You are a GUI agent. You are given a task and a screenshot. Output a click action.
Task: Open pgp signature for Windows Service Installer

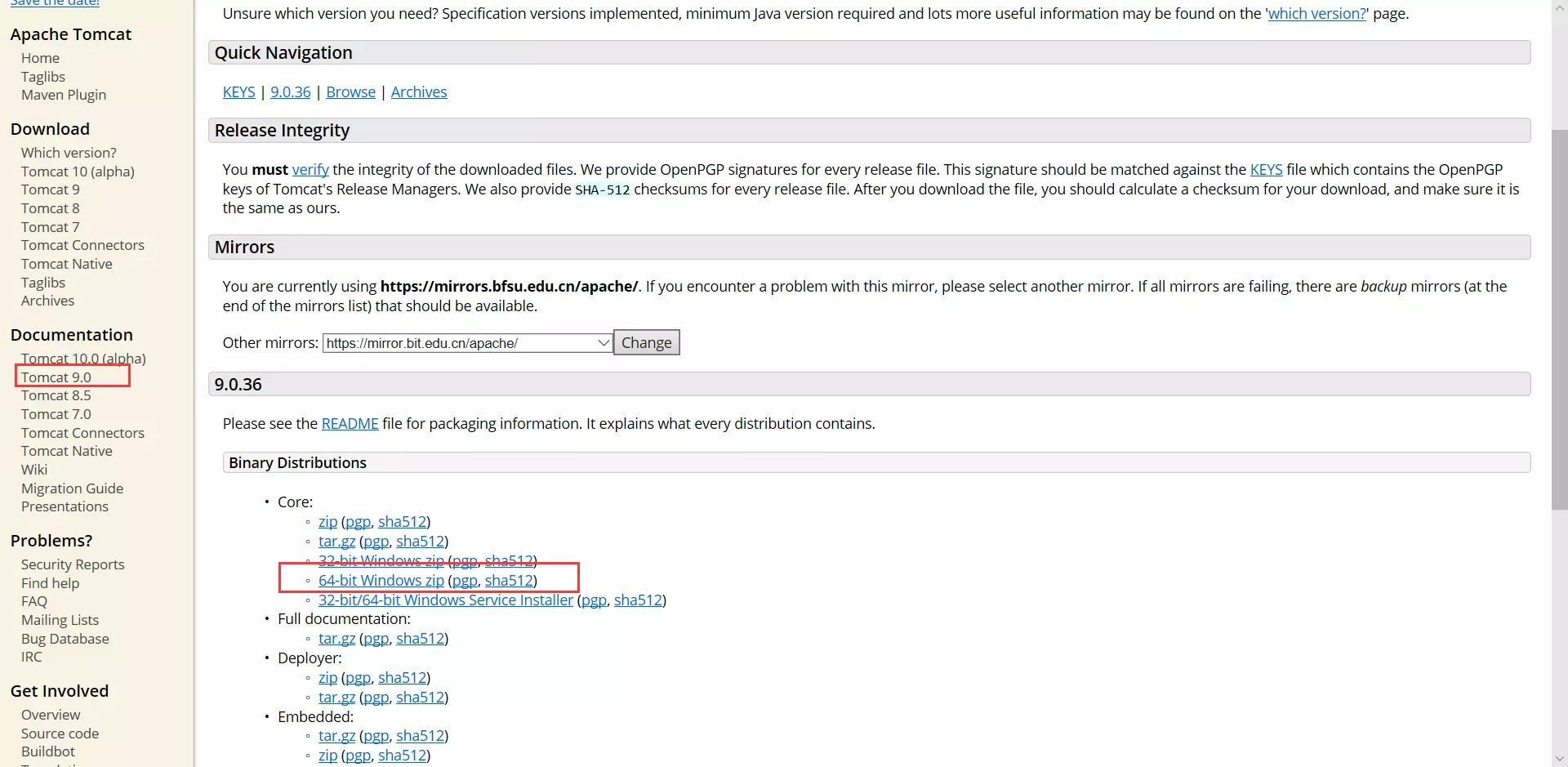click(x=594, y=600)
